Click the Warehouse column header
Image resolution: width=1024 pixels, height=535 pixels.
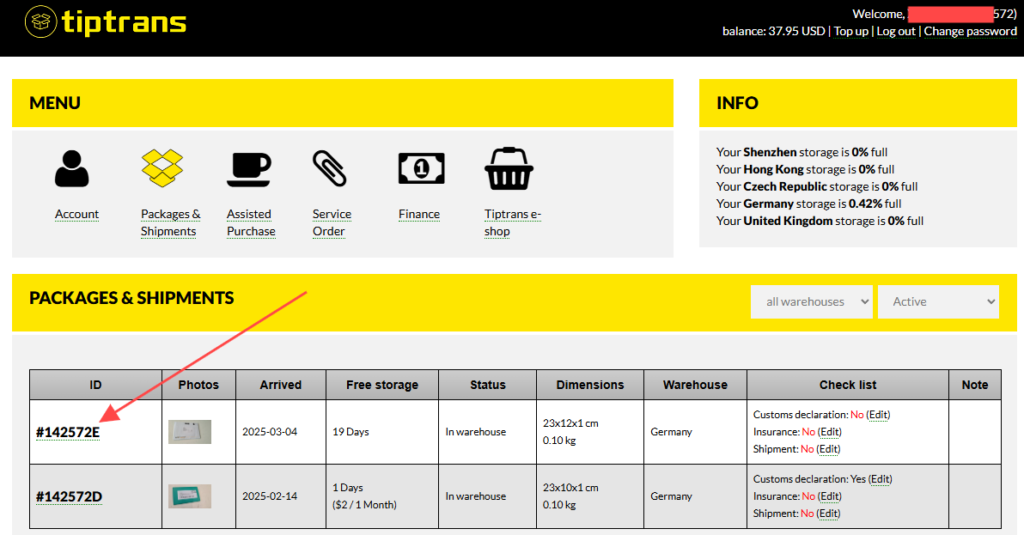point(696,385)
